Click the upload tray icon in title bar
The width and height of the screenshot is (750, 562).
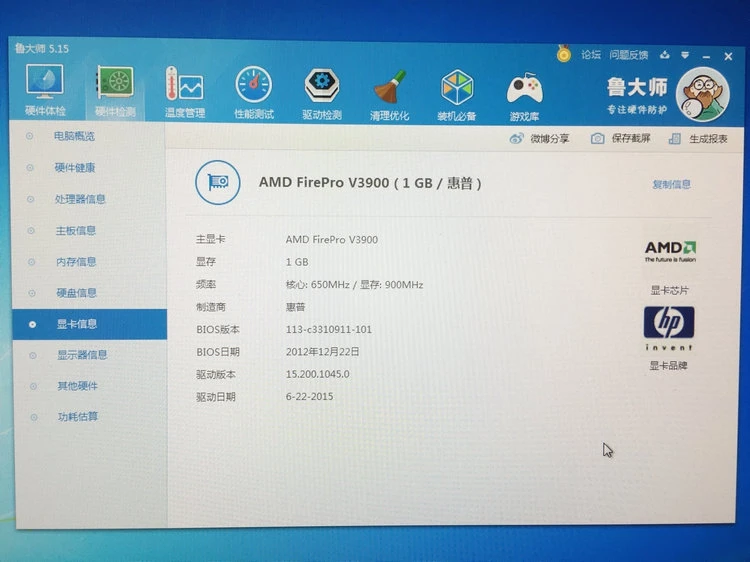(x=664, y=55)
